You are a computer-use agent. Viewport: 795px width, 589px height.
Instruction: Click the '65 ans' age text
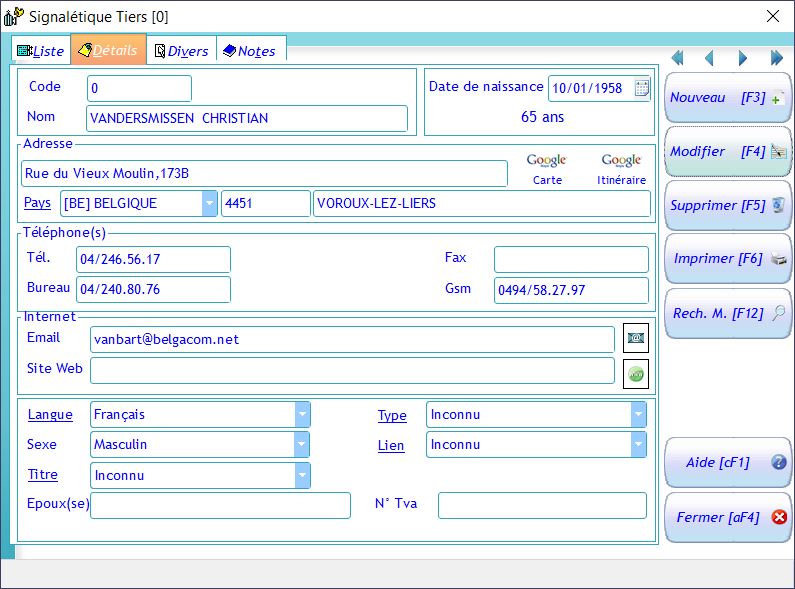click(x=543, y=117)
